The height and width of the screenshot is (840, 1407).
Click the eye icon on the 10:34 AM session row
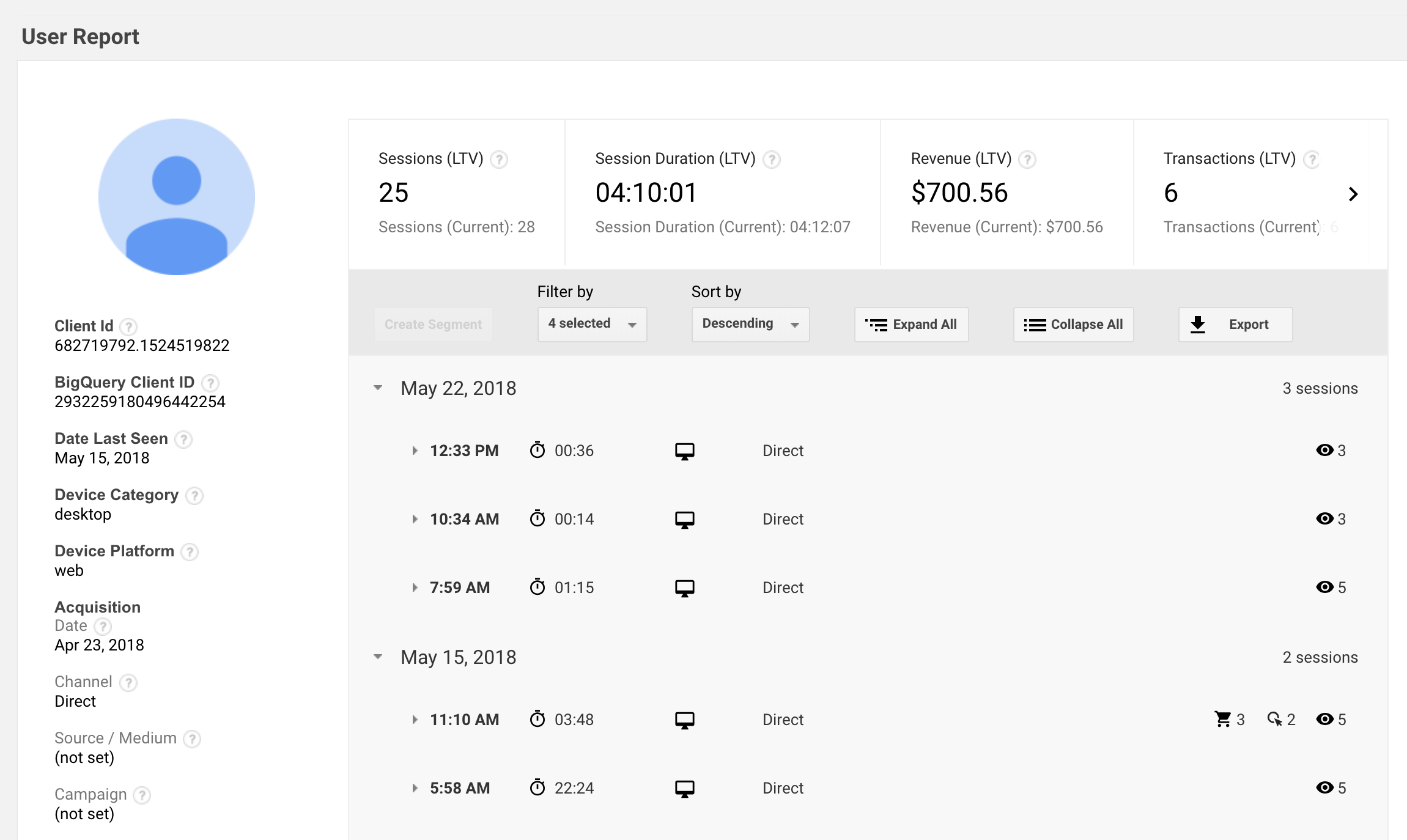pyautogui.click(x=1325, y=519)
